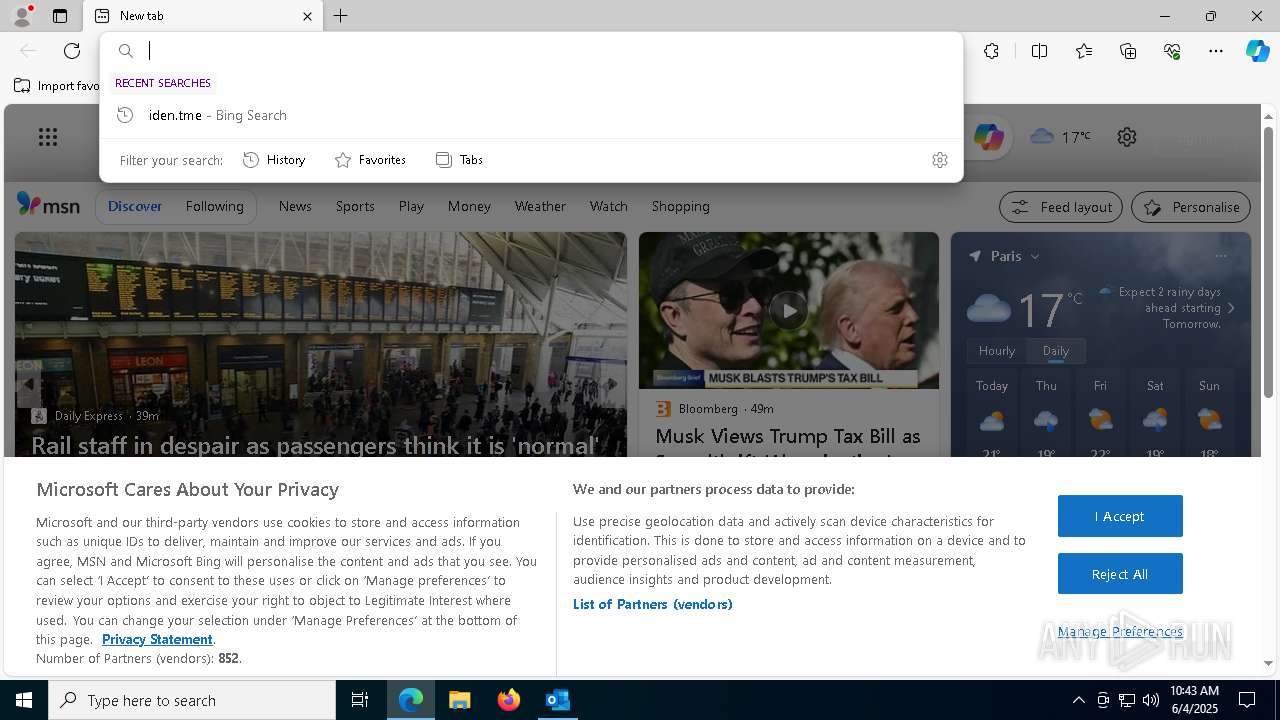
Task: Open List of Partners (vendors) link
Action: pyautogui.click(x=653, y=604)
